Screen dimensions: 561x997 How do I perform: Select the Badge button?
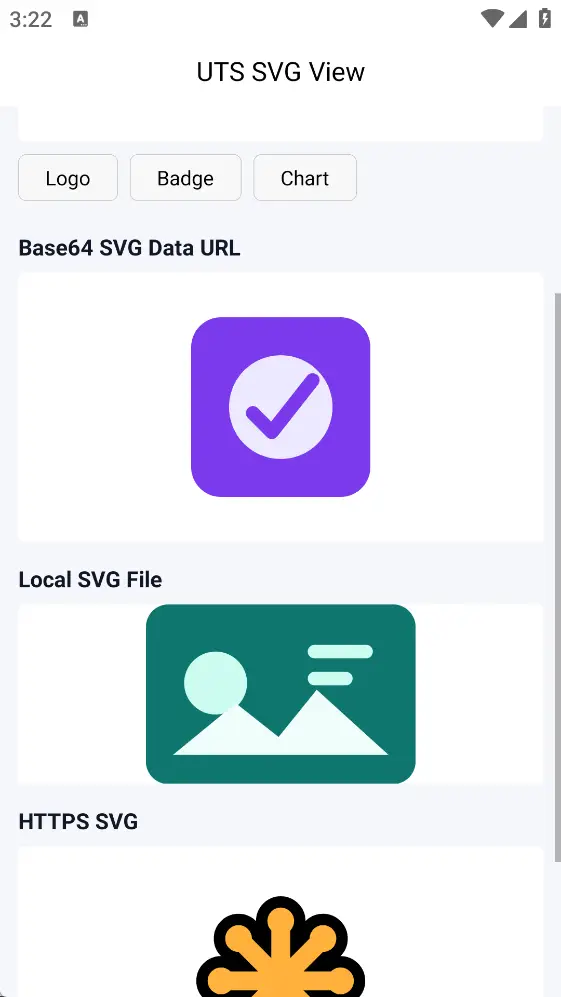186,177
